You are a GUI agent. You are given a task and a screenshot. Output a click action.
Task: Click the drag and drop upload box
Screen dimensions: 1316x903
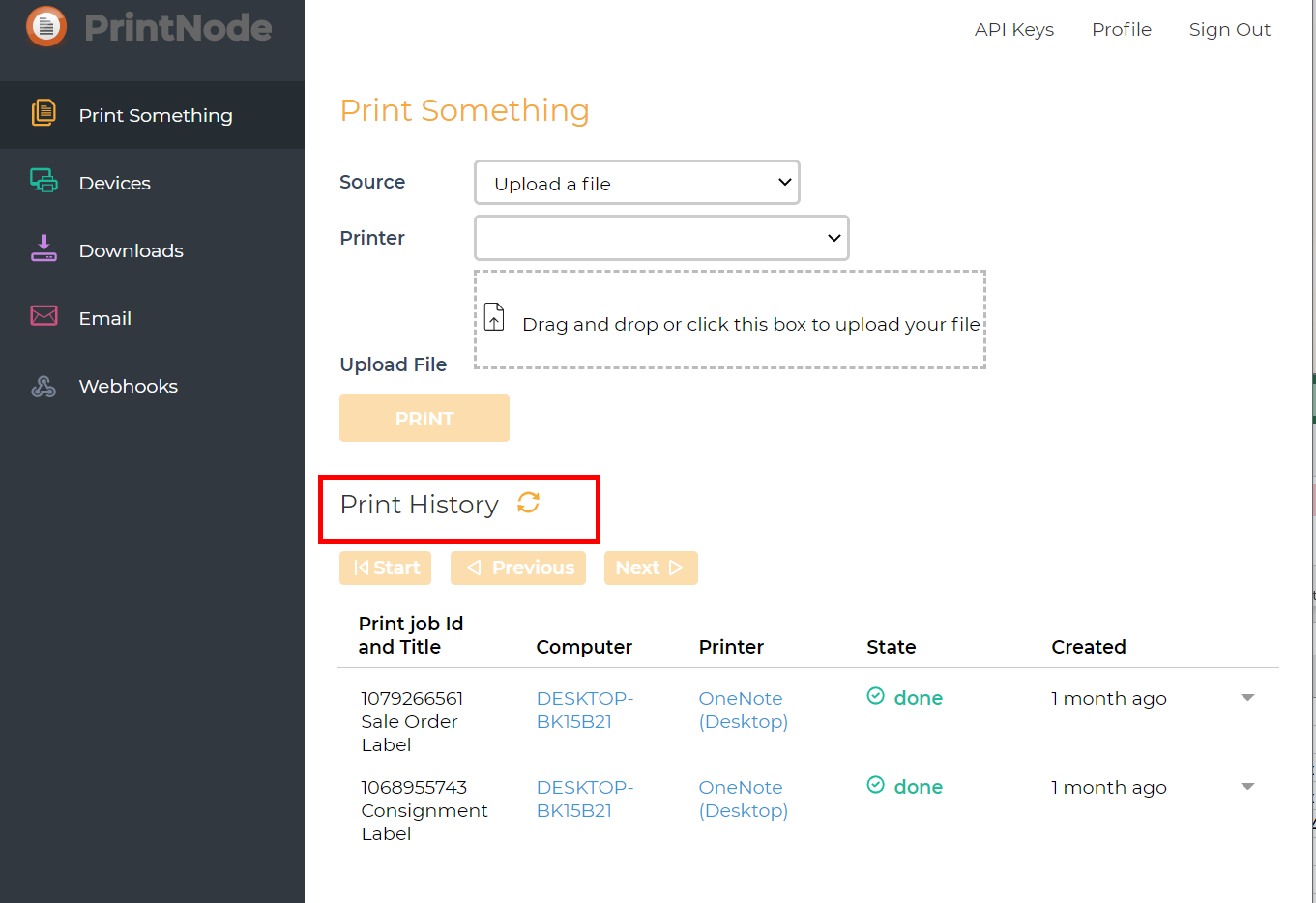pyautogui.click(x=730, y=320)
